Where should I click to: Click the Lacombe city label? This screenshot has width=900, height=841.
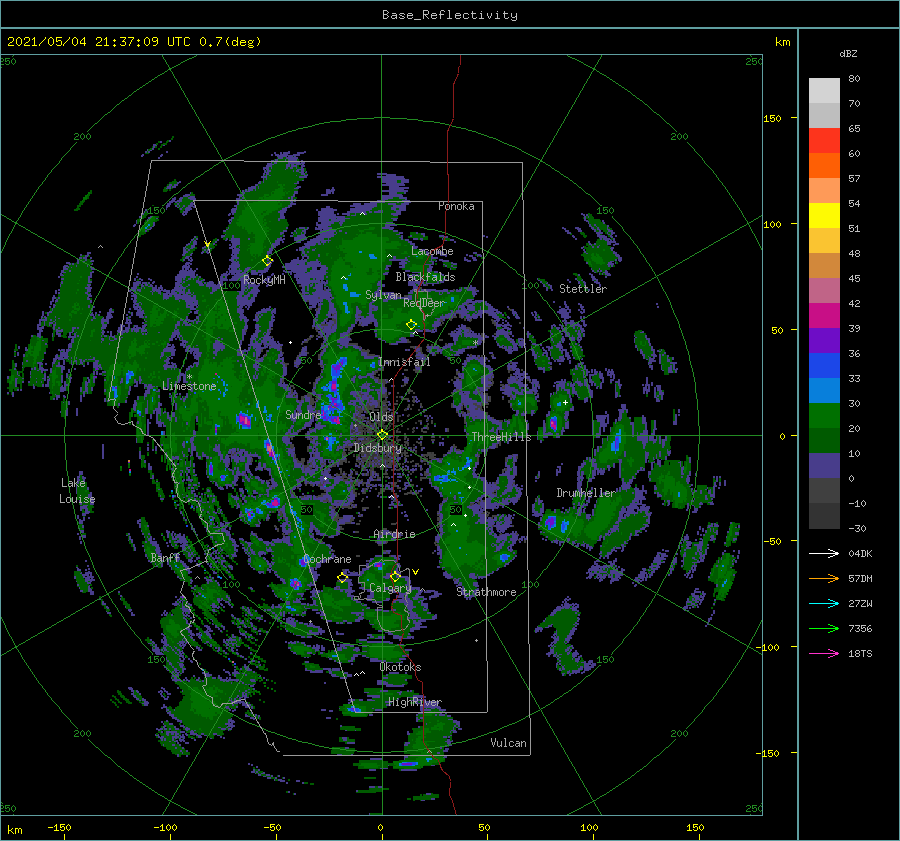pyautogui.click(x=432, y=251)
